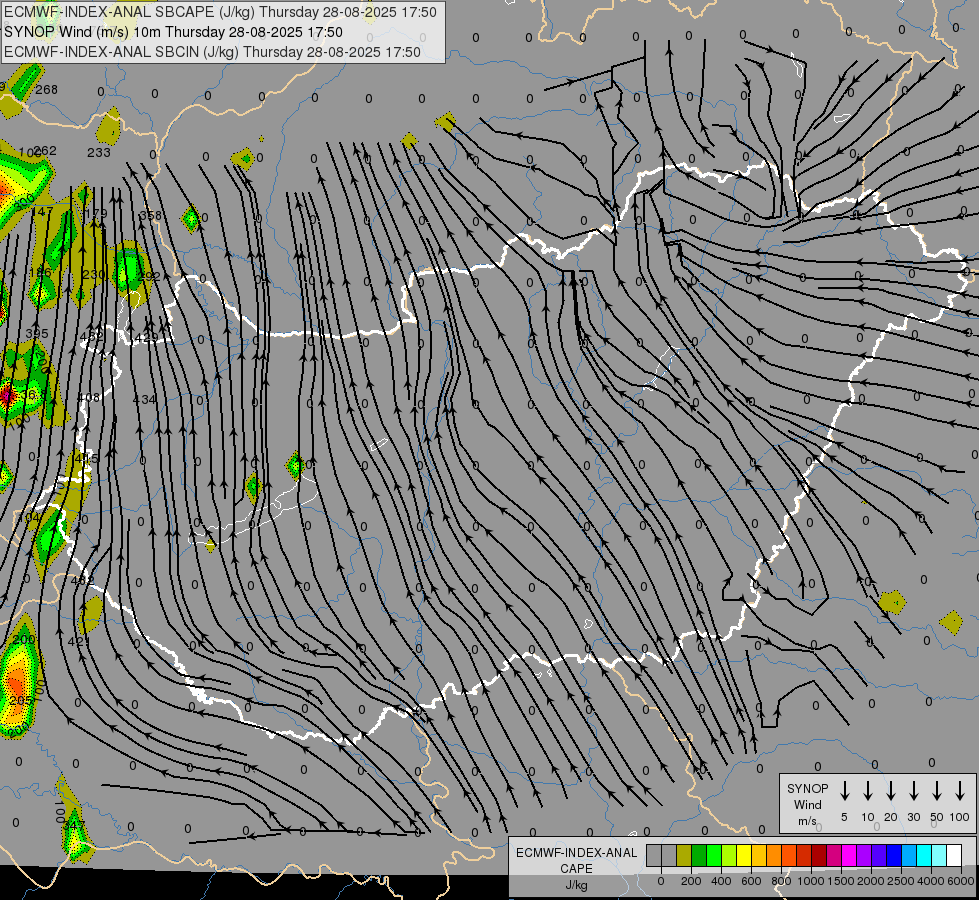979x900 pixels.
Task: Pick the pure yellow swatch in the CAPE scale
Action: click(744, 855)
